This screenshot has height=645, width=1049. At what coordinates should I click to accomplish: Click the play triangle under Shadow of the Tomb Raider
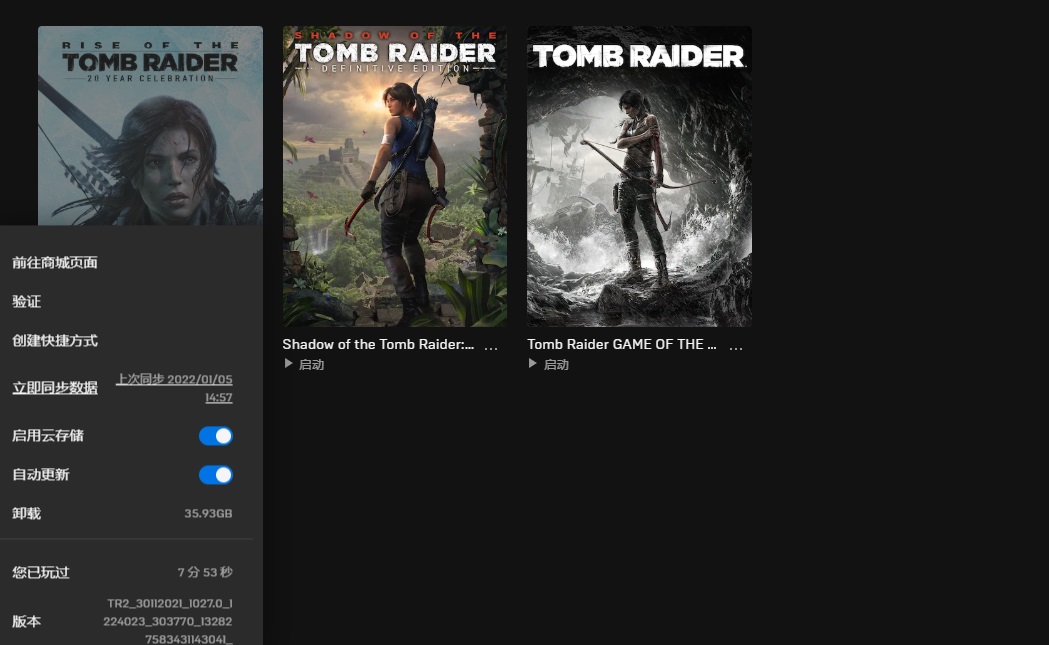tap(288, 363)
